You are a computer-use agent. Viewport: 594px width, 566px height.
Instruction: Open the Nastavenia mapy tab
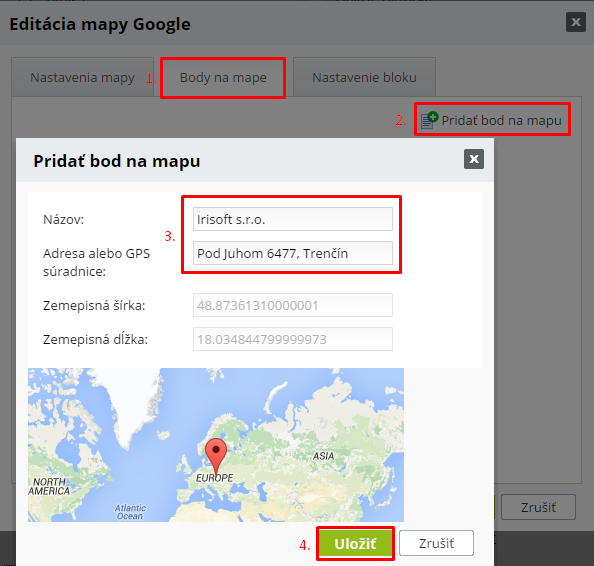(x=82, y=78)
